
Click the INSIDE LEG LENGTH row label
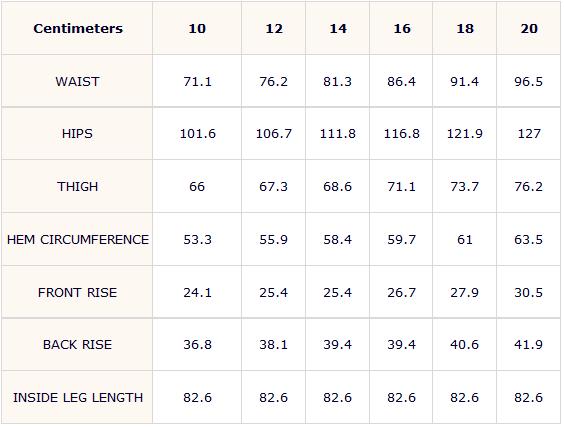pyautogui.click(x=78, y=398)
